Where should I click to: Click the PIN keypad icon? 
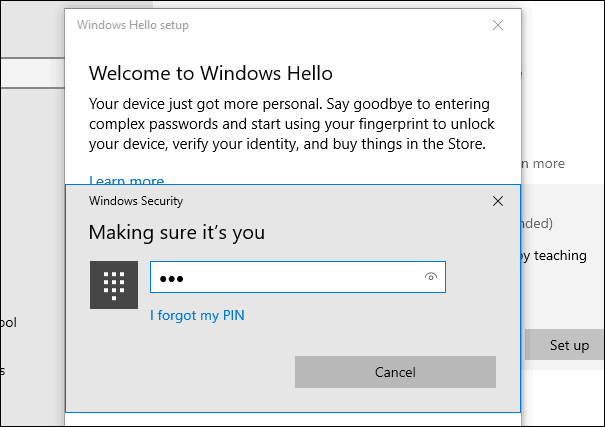[x=114, y=285]
